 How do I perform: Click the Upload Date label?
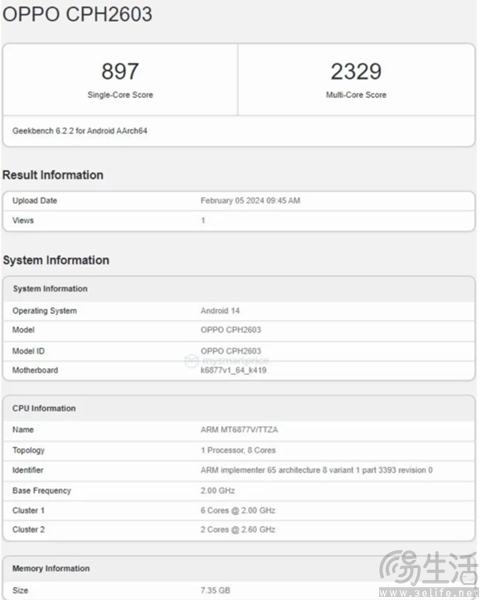pyautogui.click(x=34, y=201)
